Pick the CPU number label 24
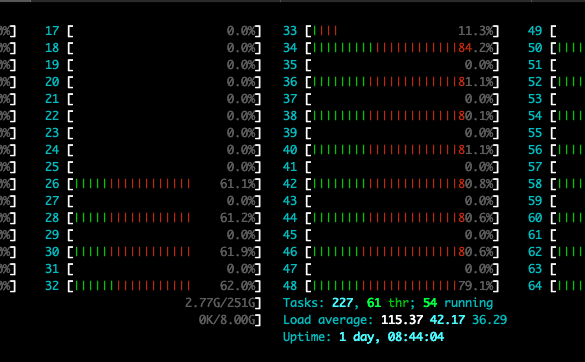Viewport: 585px width, 362px height. click(52, 150)
